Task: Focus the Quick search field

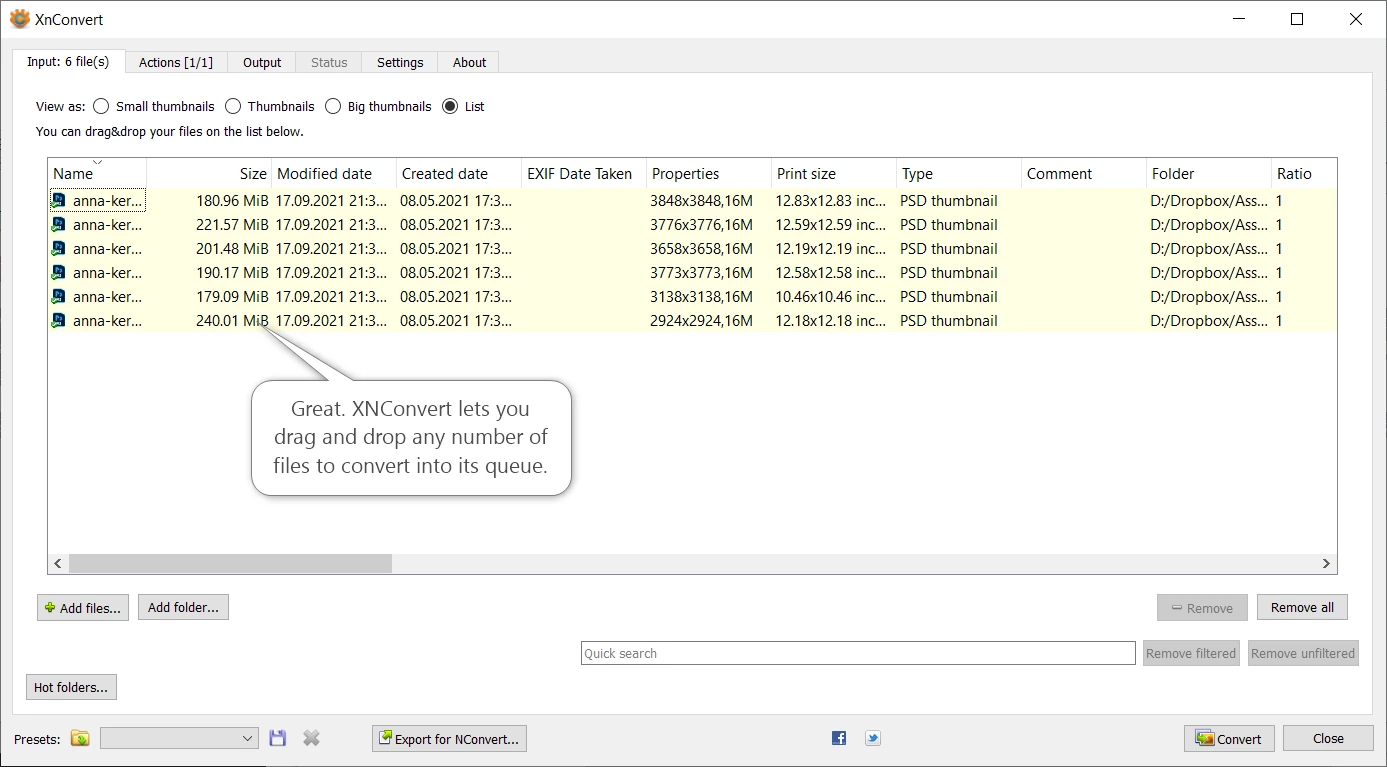Action: click(858, 653)
